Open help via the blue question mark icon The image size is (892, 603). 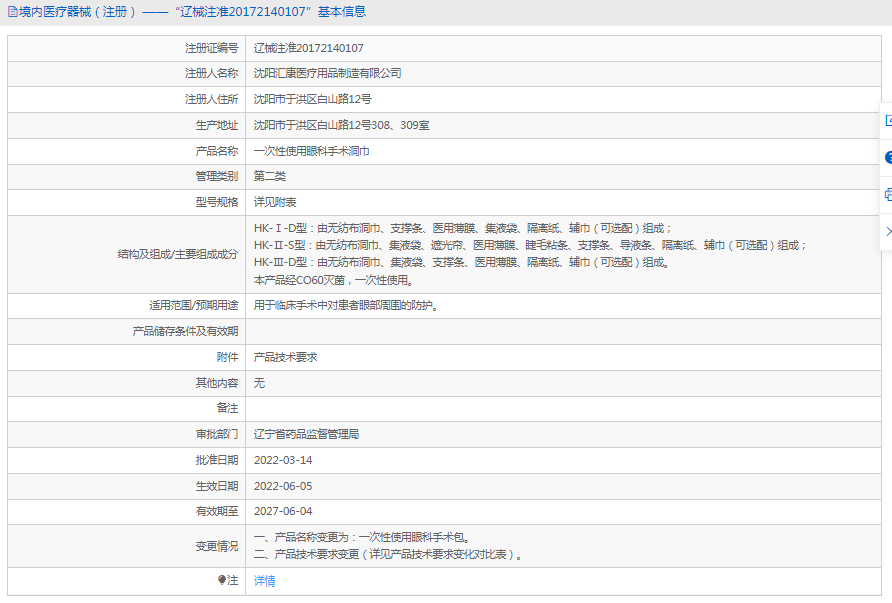tap(887, 157)
